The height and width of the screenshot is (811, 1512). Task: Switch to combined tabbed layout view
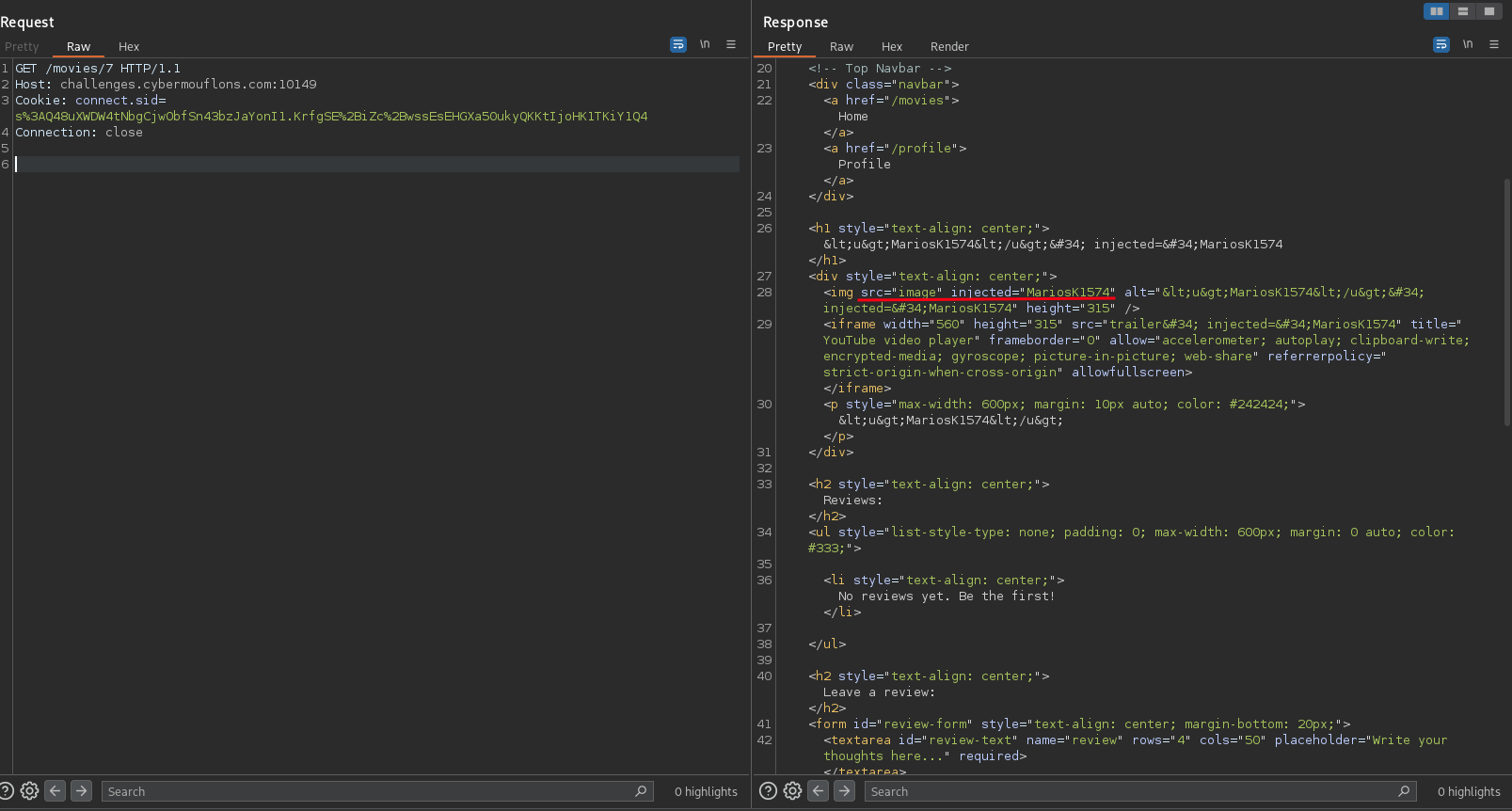1488,11
